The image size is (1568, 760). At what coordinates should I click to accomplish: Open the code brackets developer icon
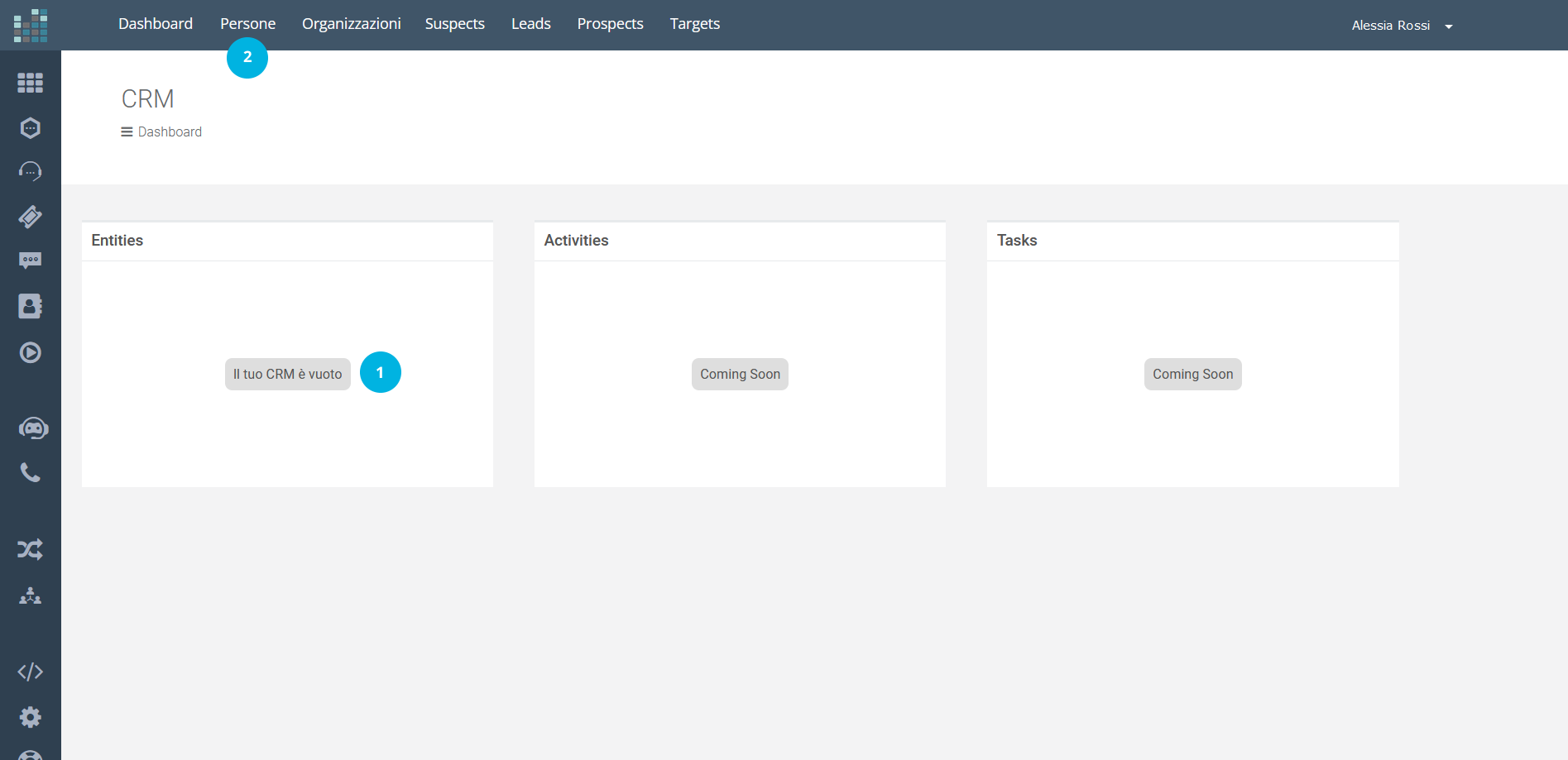(31, 672)
